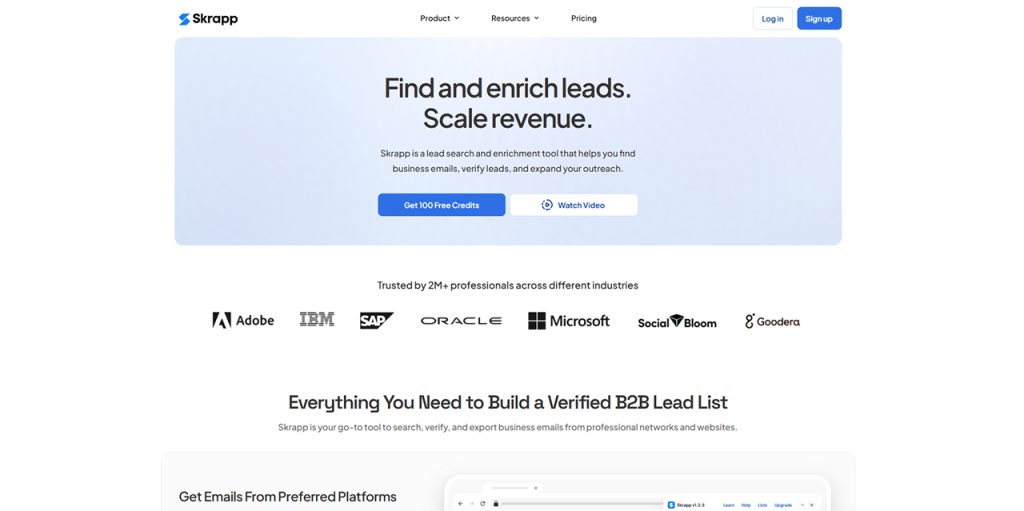This screenshot has width=1024, height=511.
Task: Click the Log in button
Action: point(772,18)
